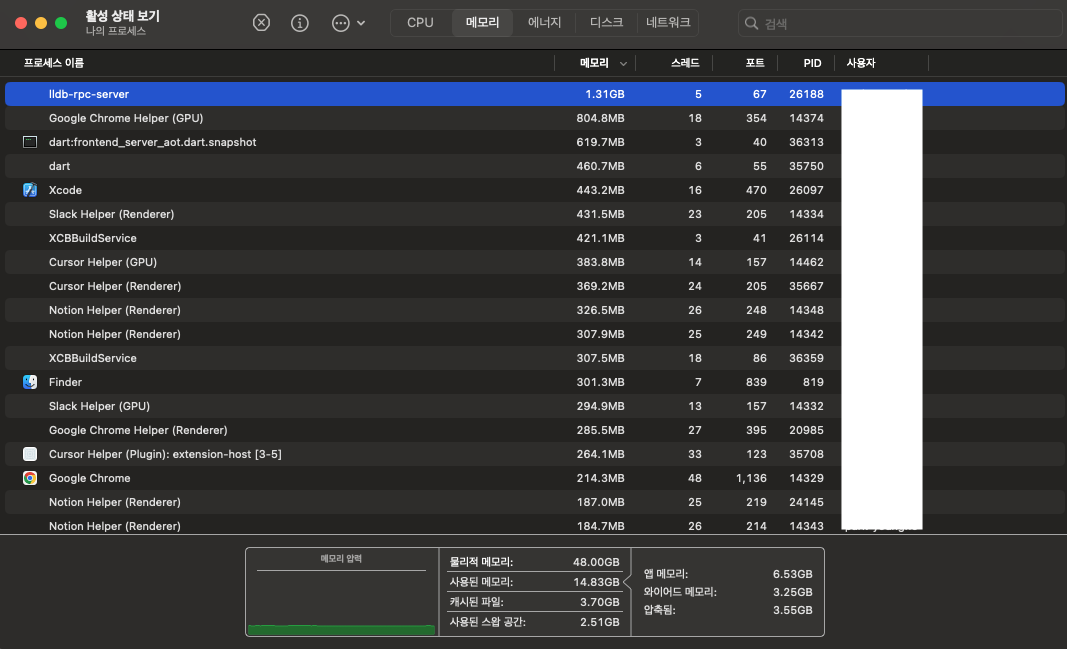Viewport: 1067px width, 649px height.
Task: Select the Xcode app icon
Action: click(x=30, y=190)
